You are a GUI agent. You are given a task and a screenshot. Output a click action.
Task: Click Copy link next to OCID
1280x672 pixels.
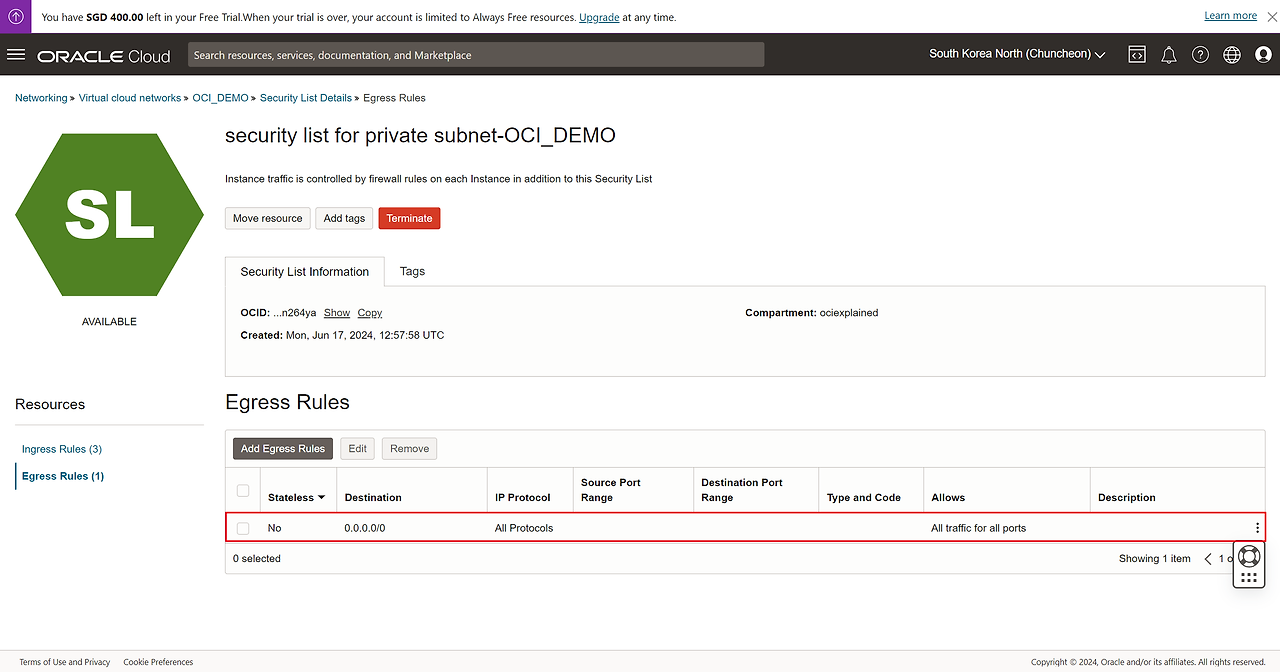(370, 313)
